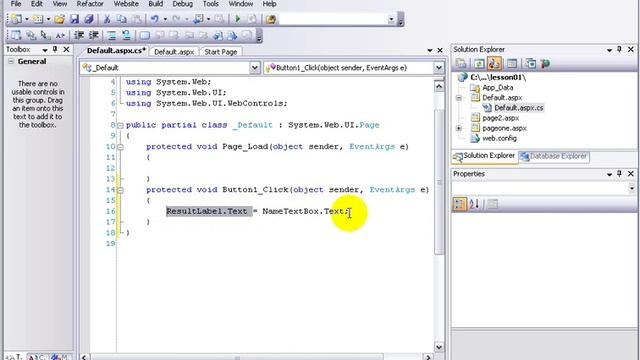Open the Find combo box dropdown arrow
Image resolution: width=640 pixels, height=360 pixels.
click(x=391, y=19)
